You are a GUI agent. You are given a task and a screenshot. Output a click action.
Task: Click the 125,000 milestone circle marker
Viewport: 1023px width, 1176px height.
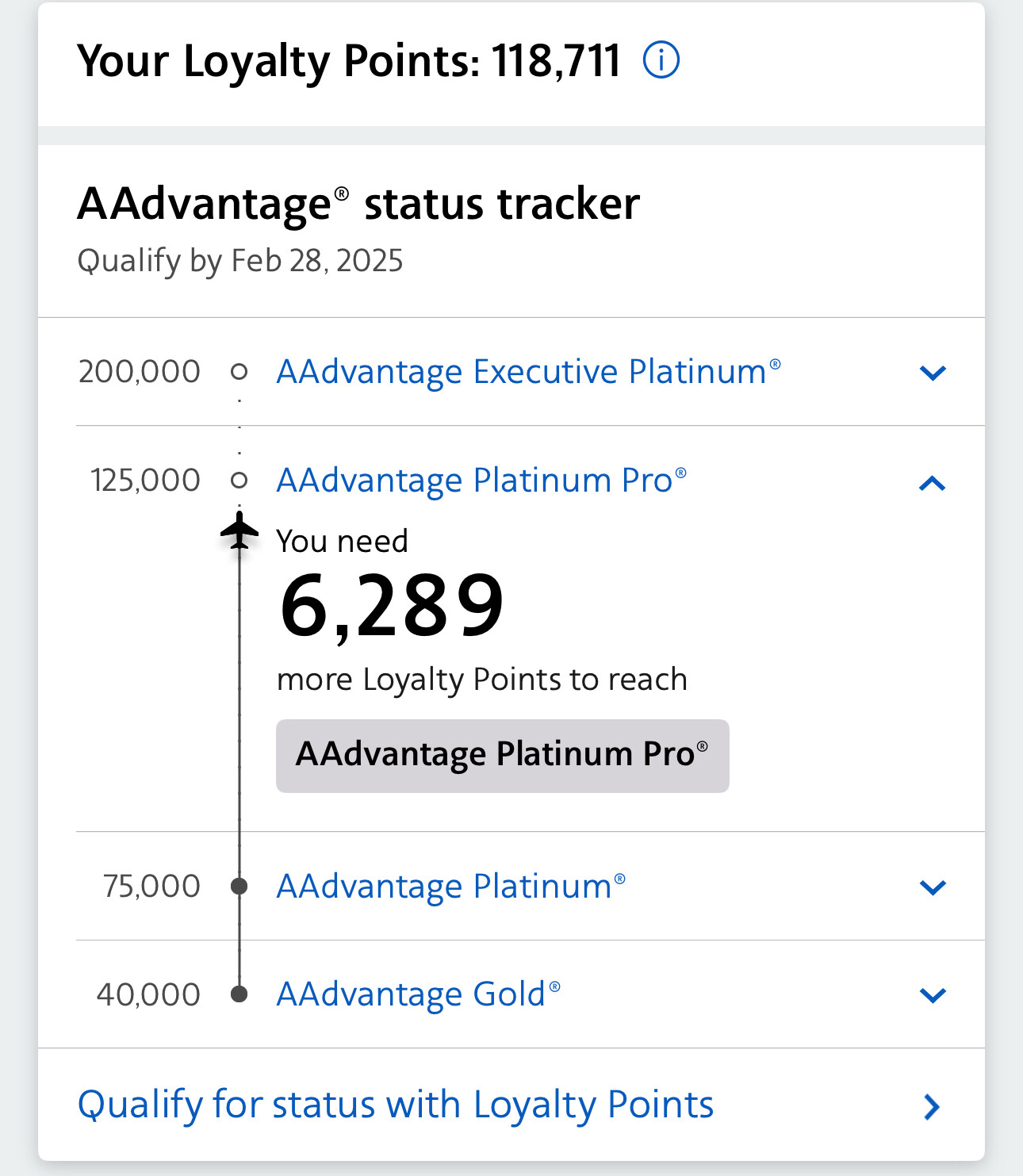tap(239, 480)
